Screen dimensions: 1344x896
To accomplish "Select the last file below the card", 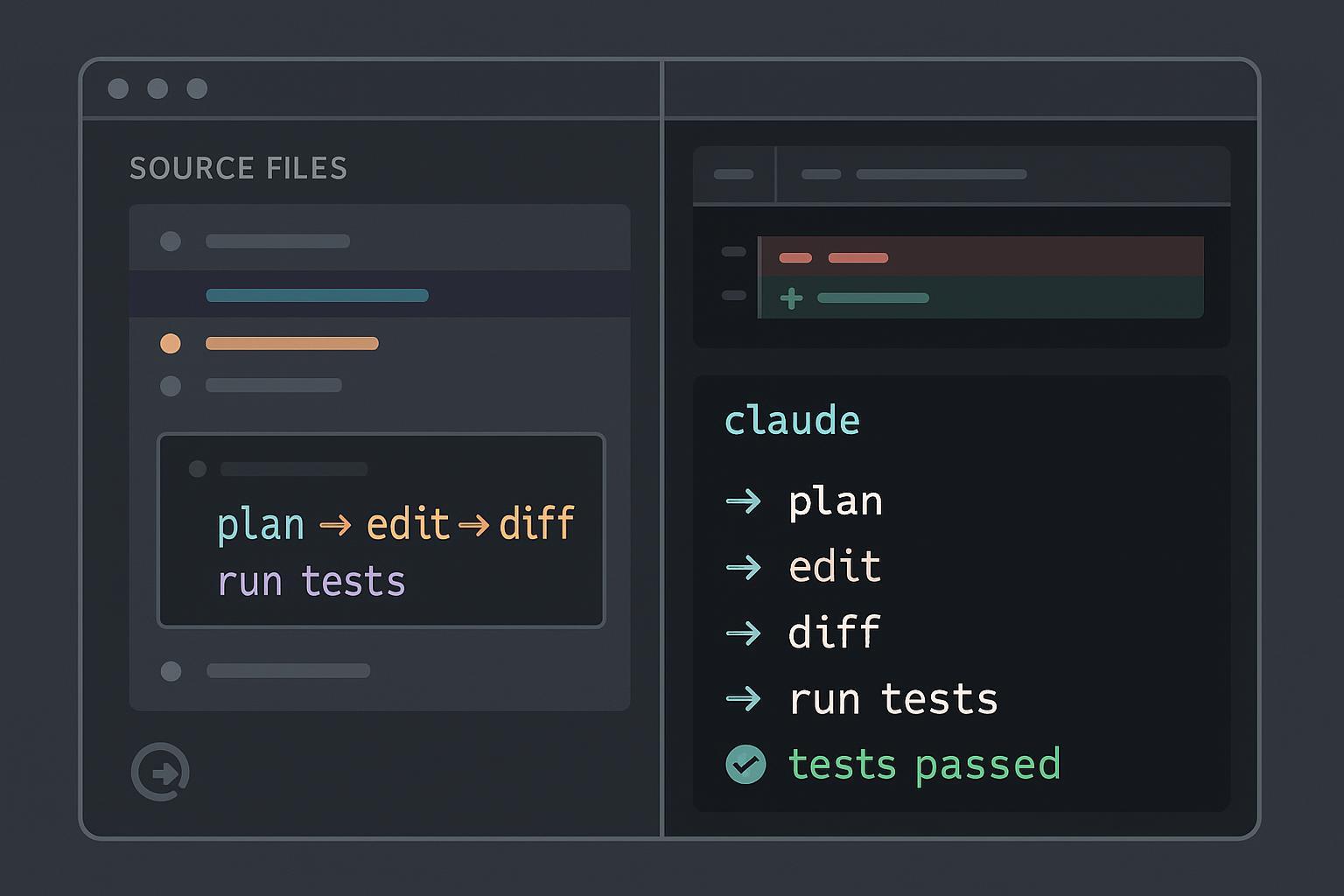I will pyautogui.click(x=288, y=671).
